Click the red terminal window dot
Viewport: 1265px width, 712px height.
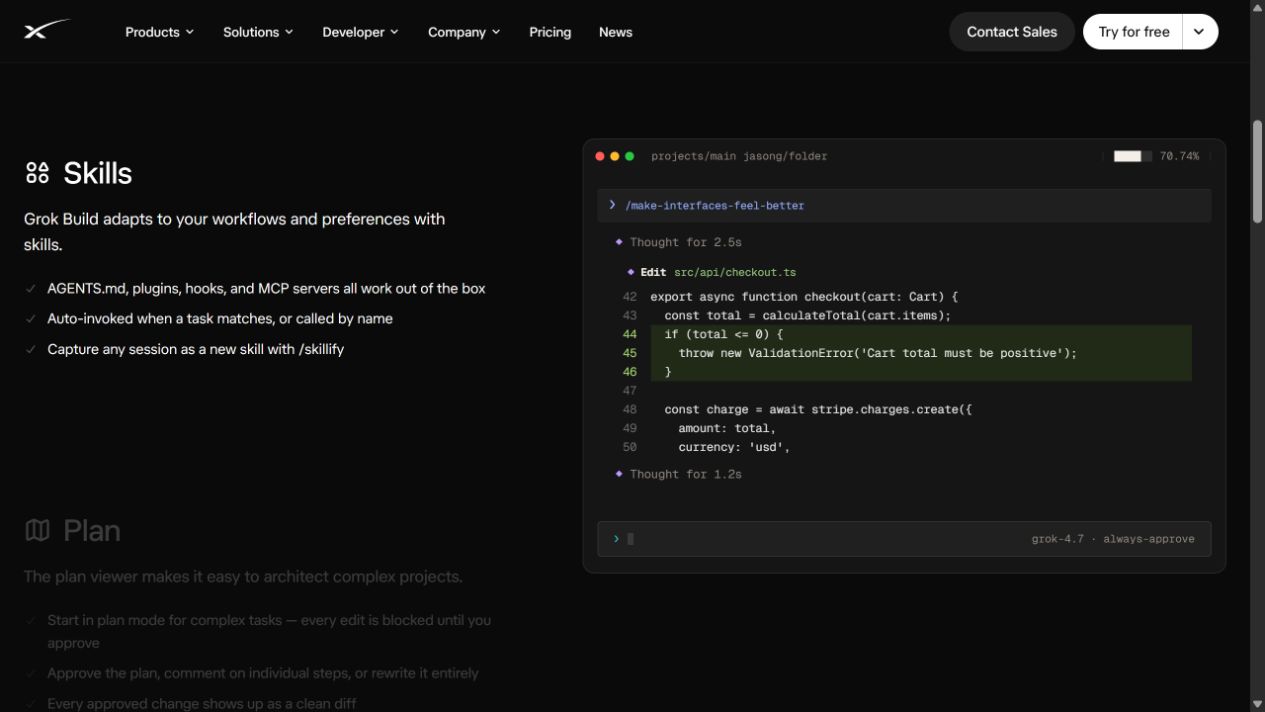pyautogui.click(x=600, y=156)
